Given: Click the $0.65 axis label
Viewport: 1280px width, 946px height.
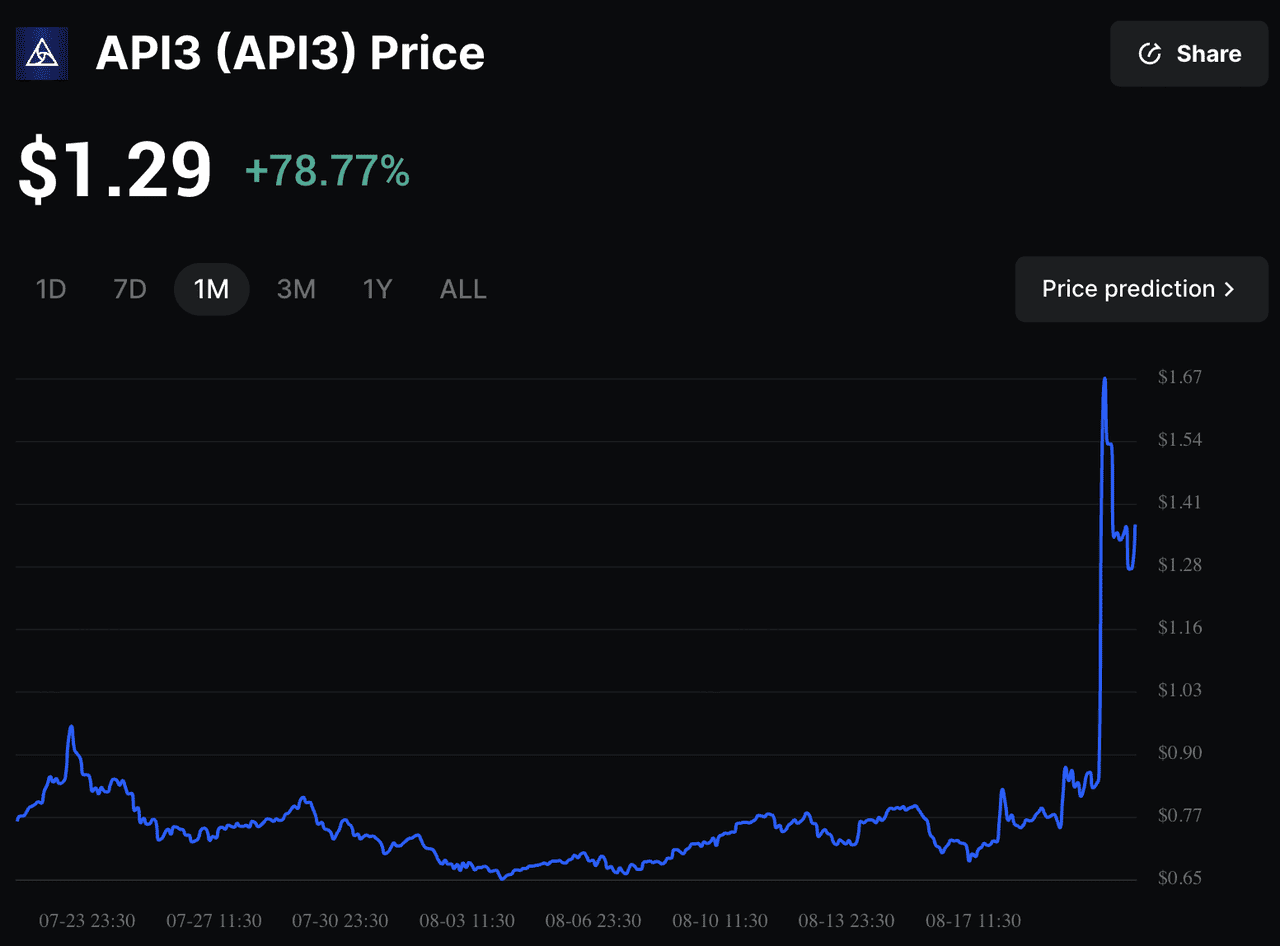Looking at the screenshot, I should tap(1180, 878).
